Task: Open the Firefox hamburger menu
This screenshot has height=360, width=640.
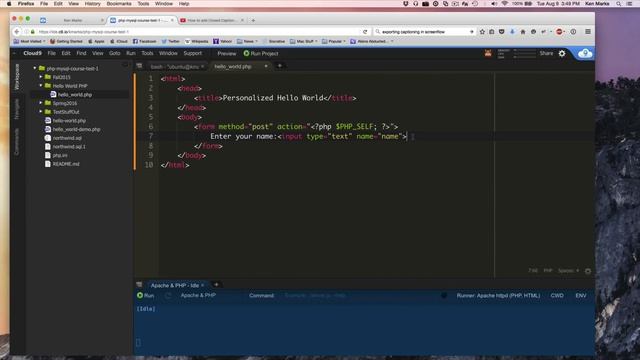Action: (x=588, y=31)
